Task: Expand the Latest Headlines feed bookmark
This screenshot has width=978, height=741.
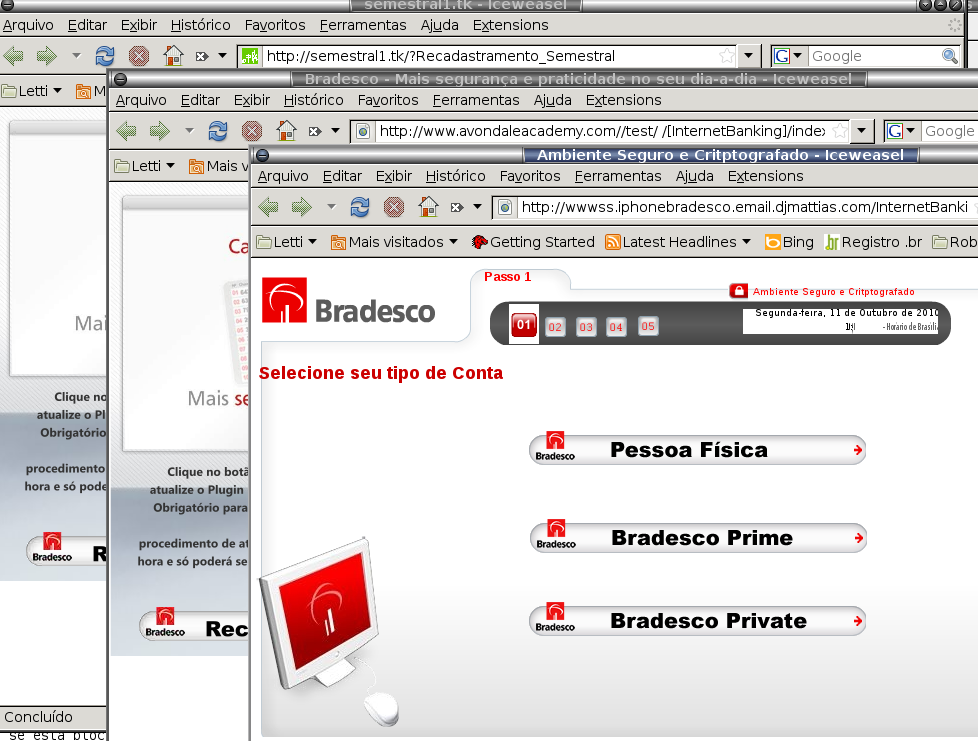Action: pyautogui.click(x=678, y=242)
